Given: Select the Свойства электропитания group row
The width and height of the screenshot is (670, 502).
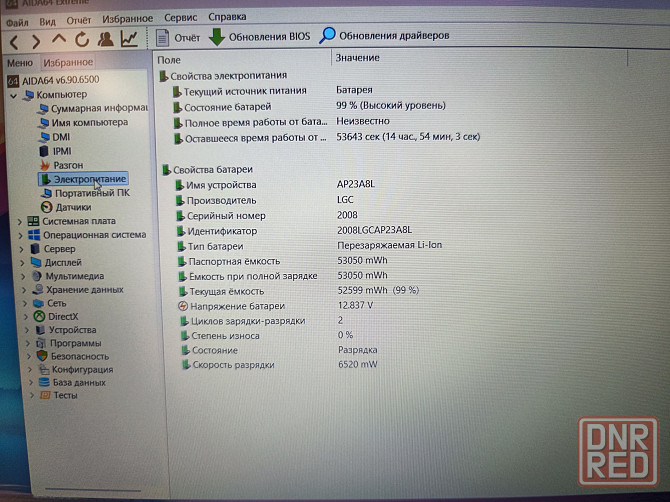Looking at the screenshot, I should tap(223, 76).
